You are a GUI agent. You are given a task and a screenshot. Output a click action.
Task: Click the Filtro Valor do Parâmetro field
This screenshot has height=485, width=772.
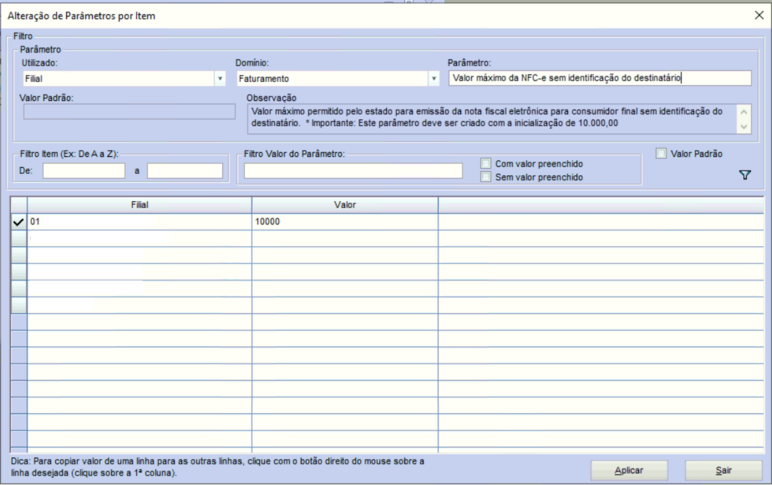coord(353,171)
